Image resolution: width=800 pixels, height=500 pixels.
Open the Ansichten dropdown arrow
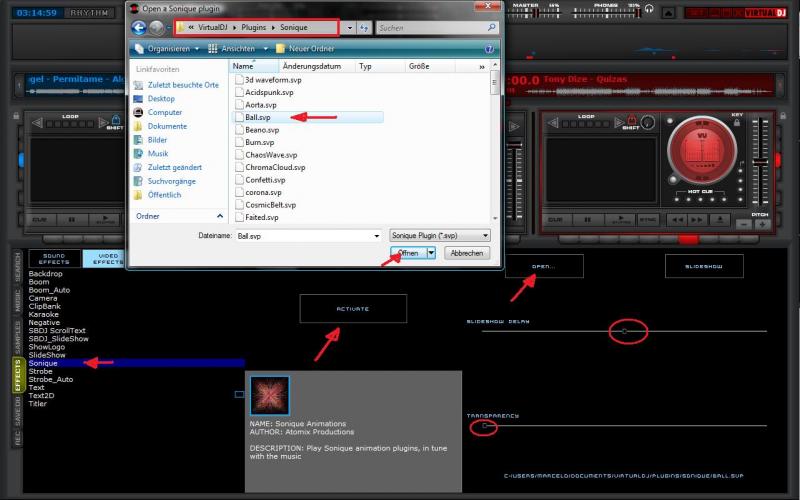(x=265, y=49)
